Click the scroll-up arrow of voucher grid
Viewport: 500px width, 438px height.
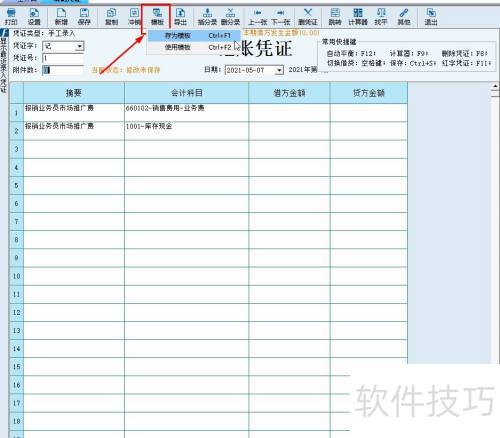pyautogui.click(x=495, y=86)
